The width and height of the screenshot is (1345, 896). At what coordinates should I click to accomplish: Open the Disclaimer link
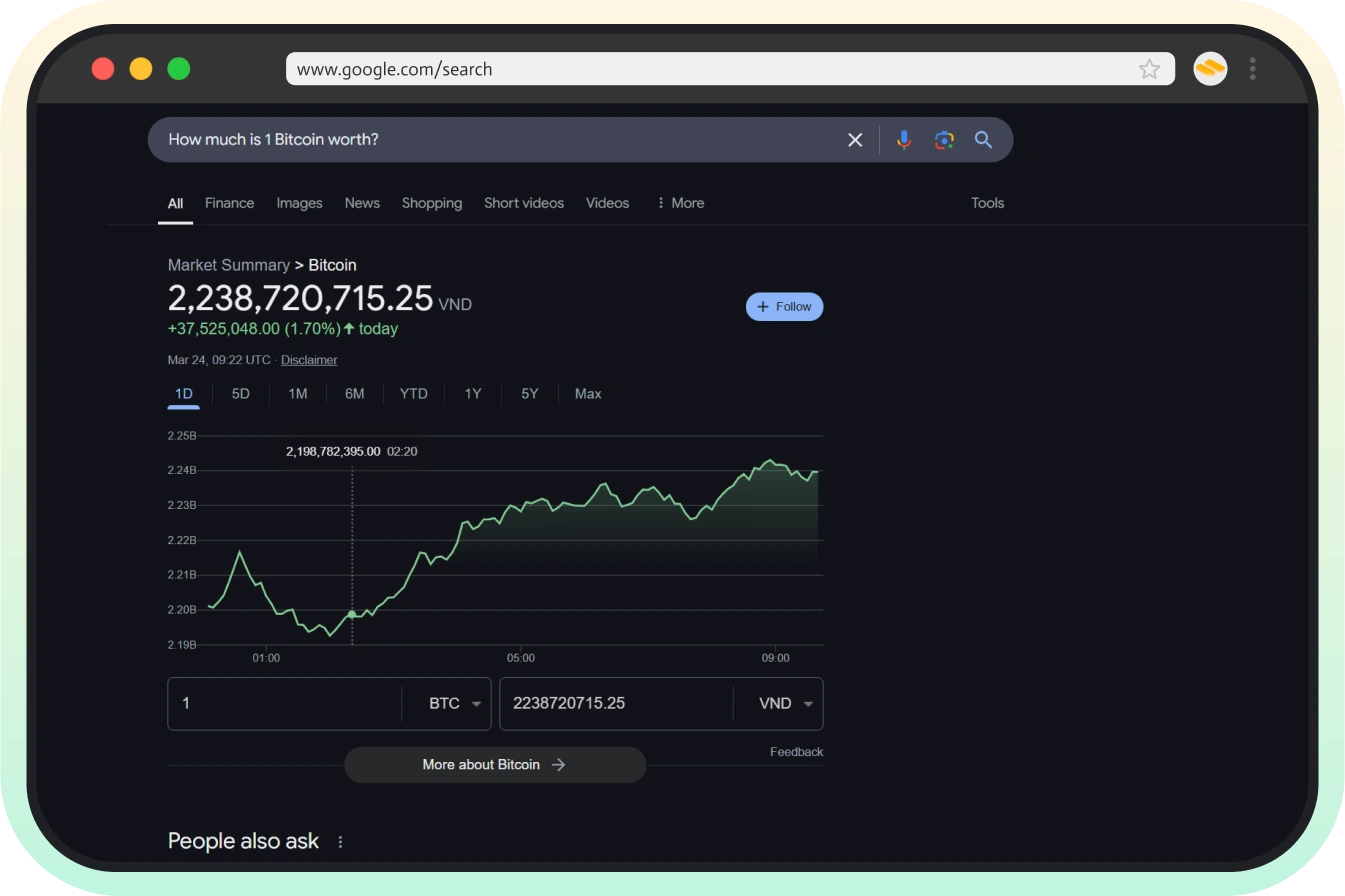pos(308,359)
